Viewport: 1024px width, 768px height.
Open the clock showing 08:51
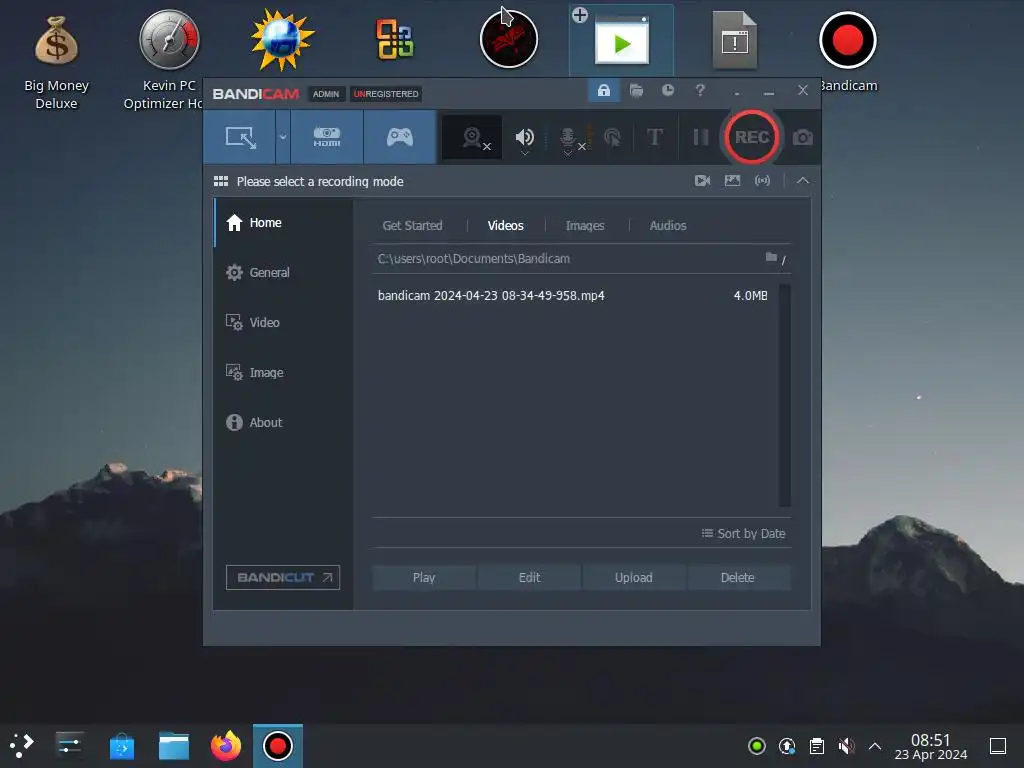(x=930, y=746)
